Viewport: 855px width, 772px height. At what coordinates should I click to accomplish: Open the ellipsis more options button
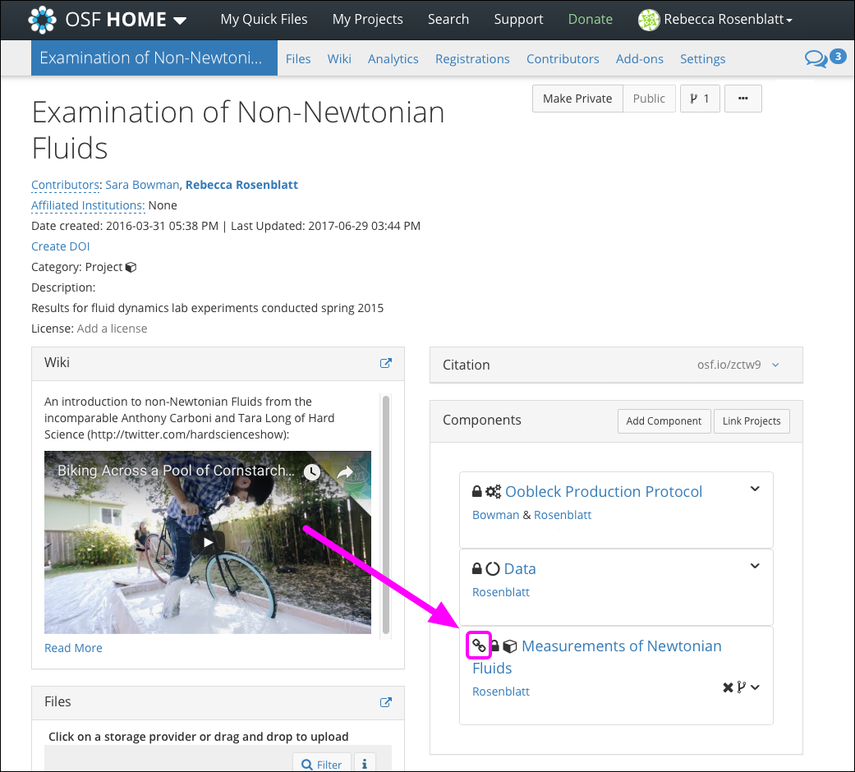[743, 99]
